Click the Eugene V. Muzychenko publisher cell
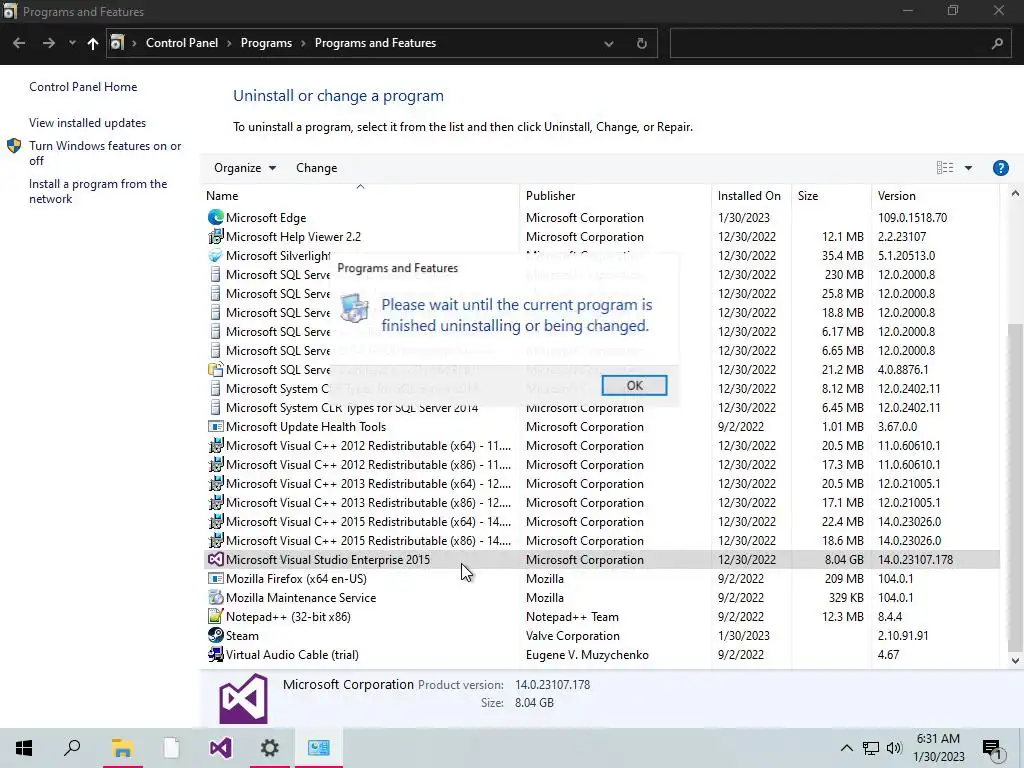The width and height of the screenshot is (1024, 768). tap(587, 654)
